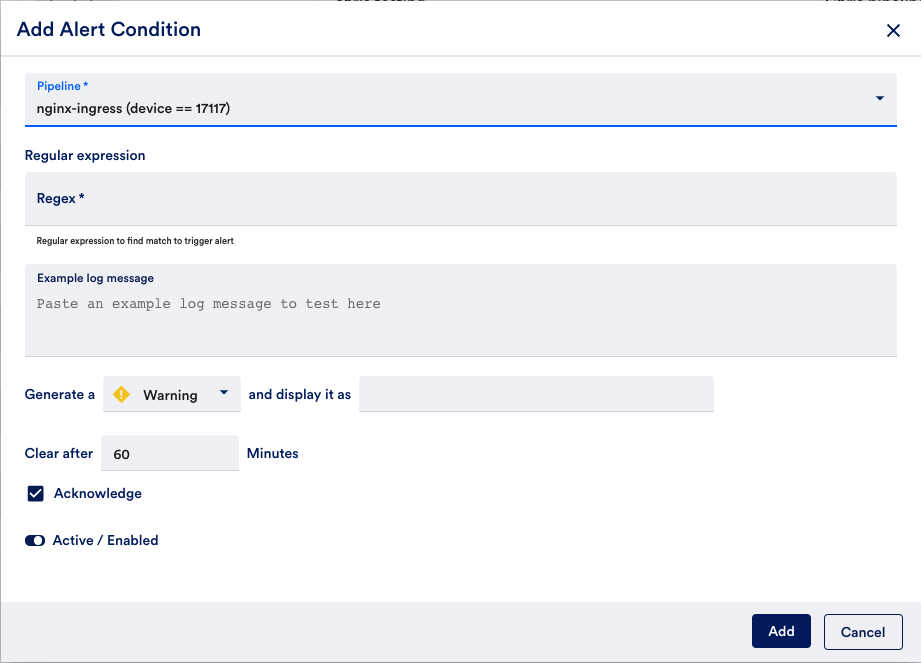The image size is (921, 663).
Task: Focus the 'and display it as' field
Action: pos(536,394)
